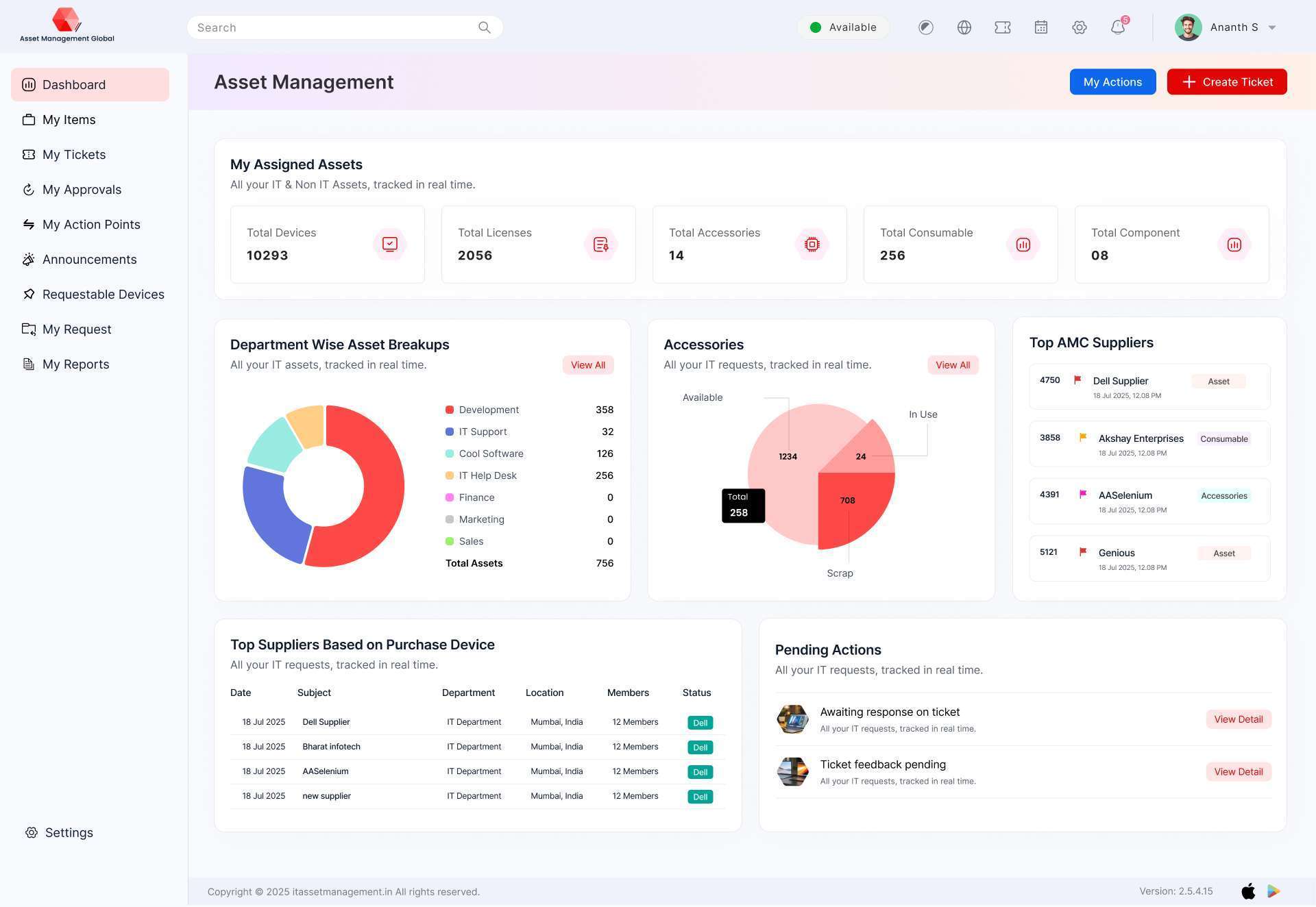Open the calendar icon in top bar
The image size is (1316, 907).
pyautogui.click(x=1040, y=27)
